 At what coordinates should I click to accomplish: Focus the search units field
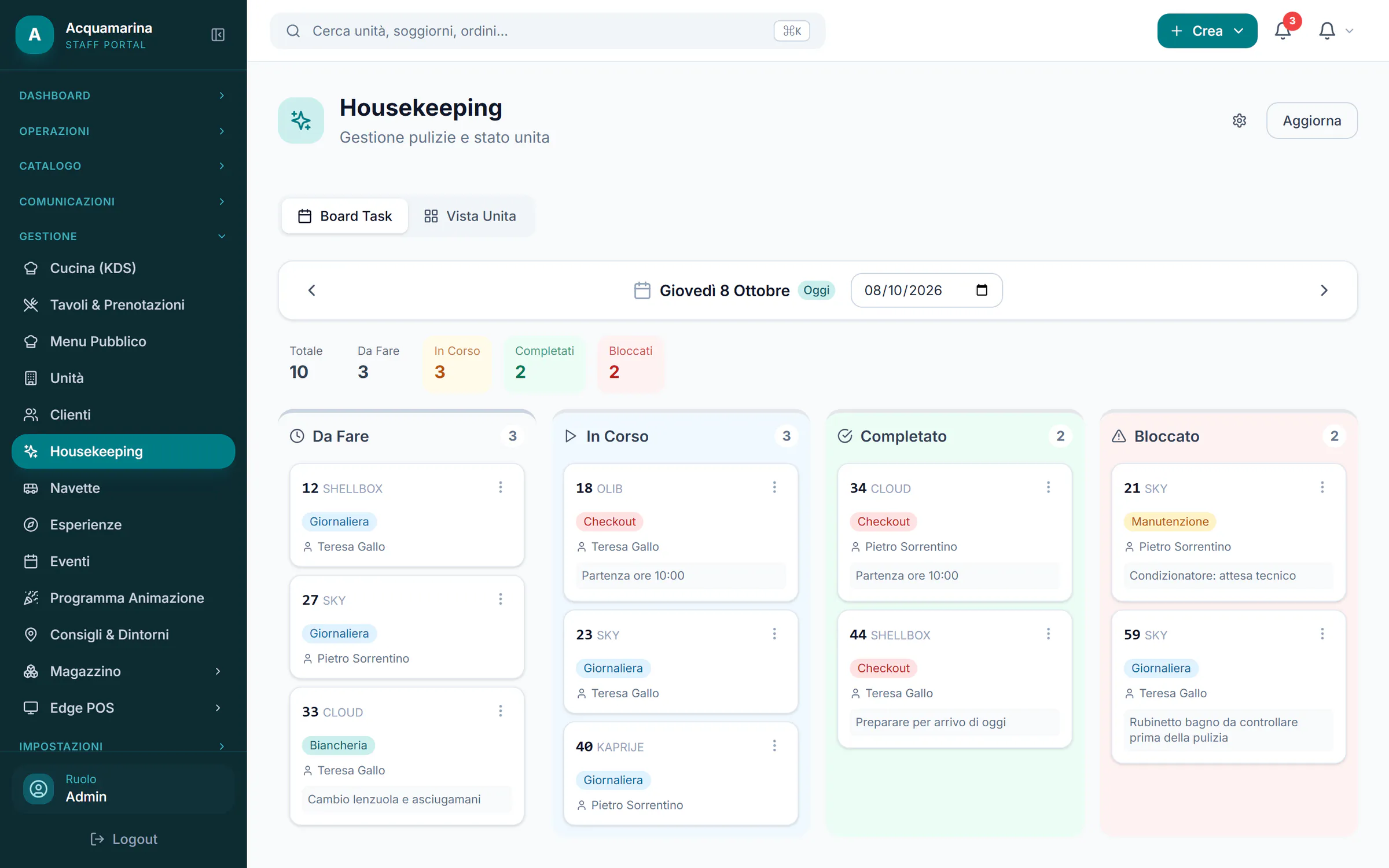click(x=547, y=31)
